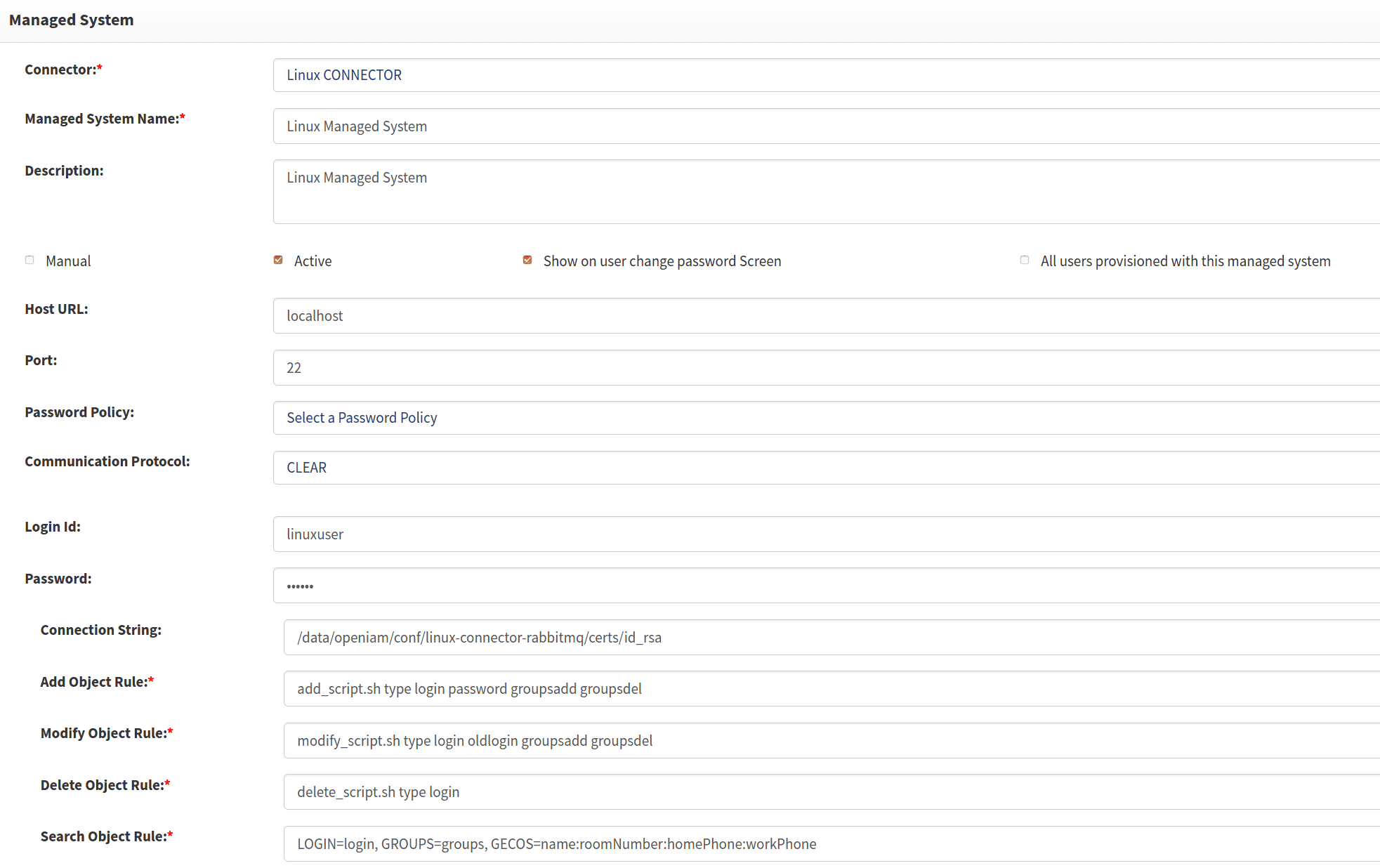Viewport: 1380px width, 868px height.
Task: Focus the Password input field
Action: point(826,586)
